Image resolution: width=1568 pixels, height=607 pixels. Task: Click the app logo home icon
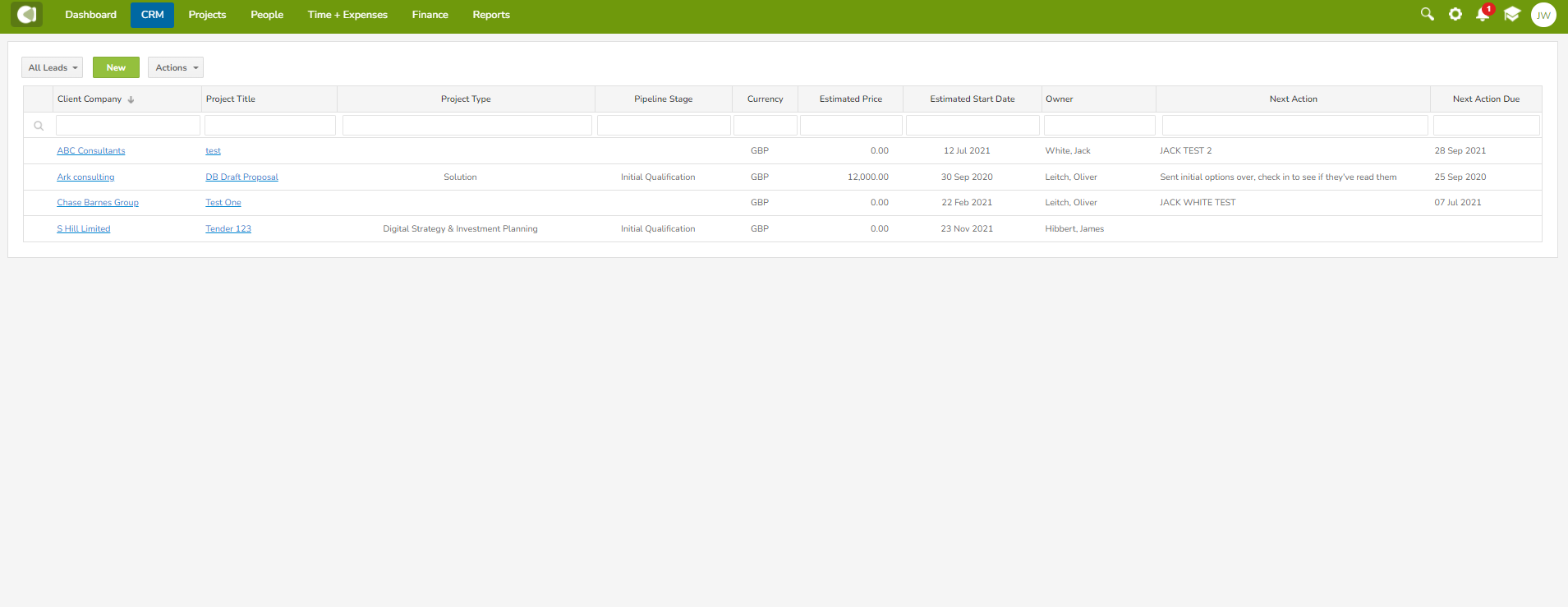point(26,15)
